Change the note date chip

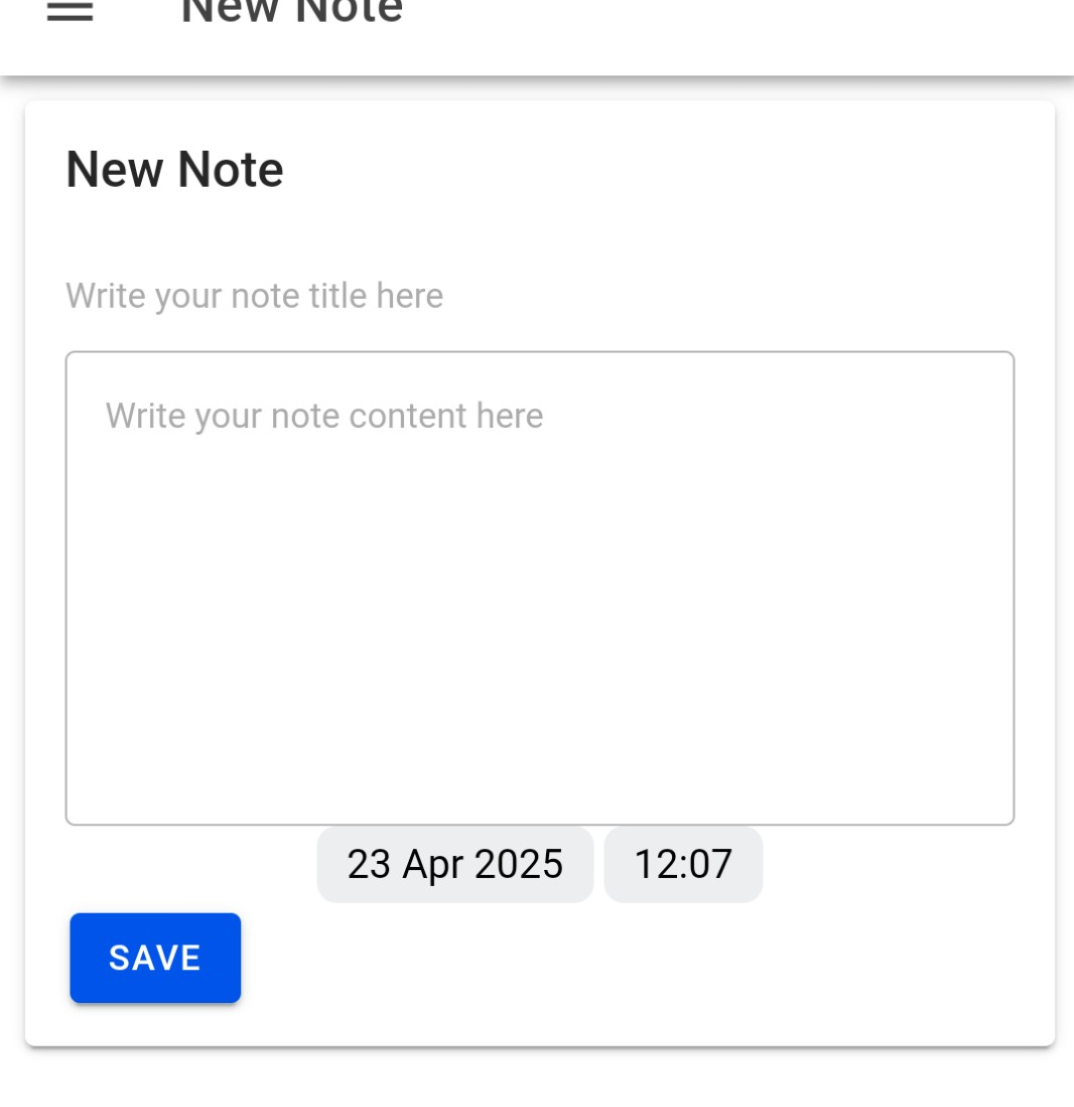click(455, 864)
